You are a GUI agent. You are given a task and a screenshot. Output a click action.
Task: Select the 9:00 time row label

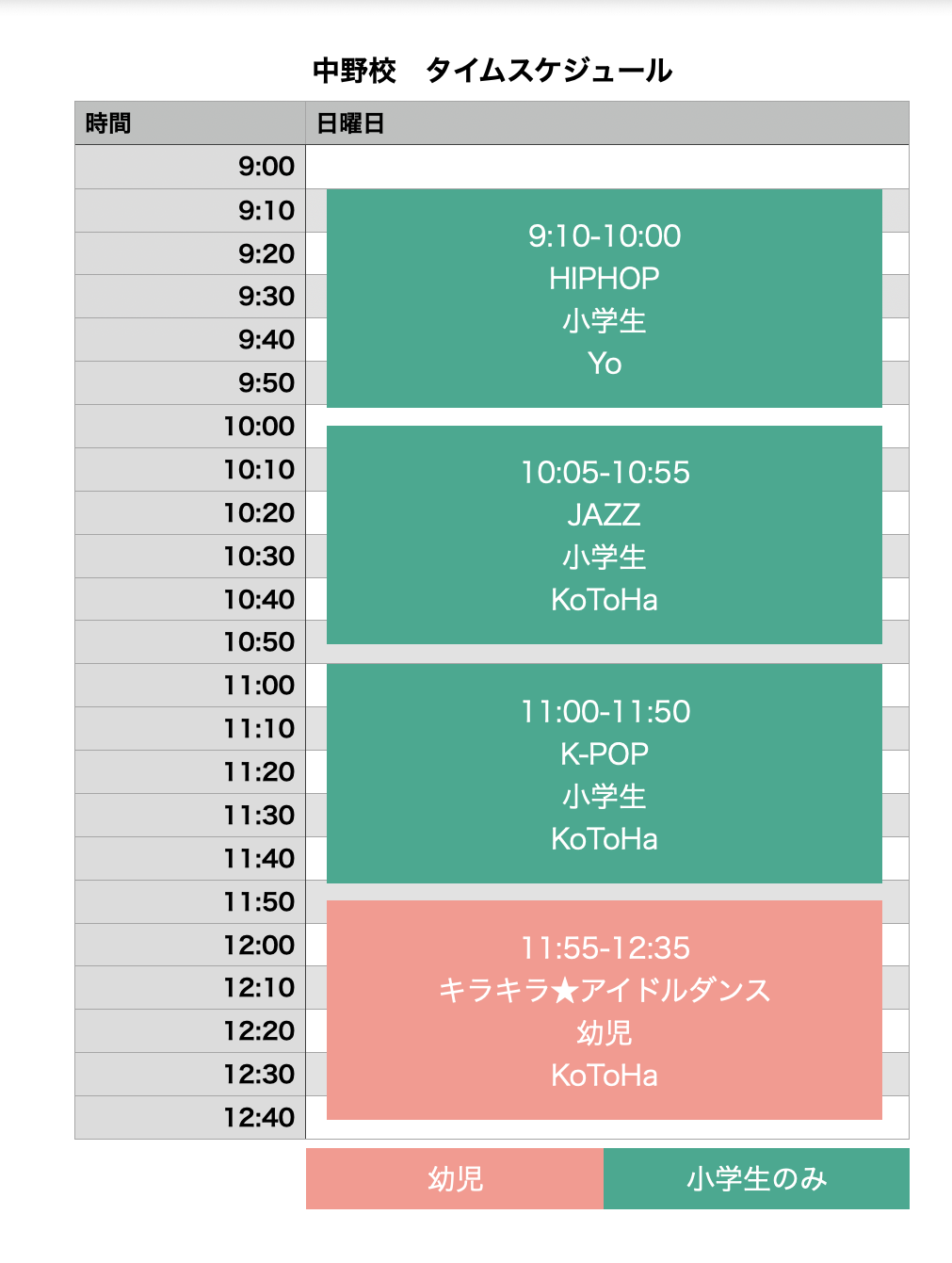[266, 167]
